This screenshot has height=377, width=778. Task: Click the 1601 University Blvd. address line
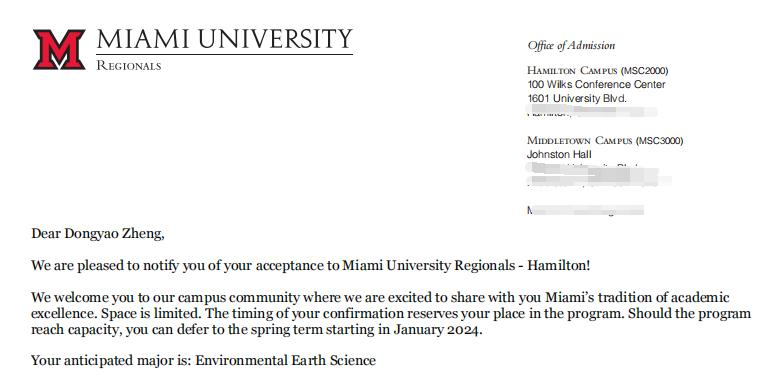click(x=577, y=98)
